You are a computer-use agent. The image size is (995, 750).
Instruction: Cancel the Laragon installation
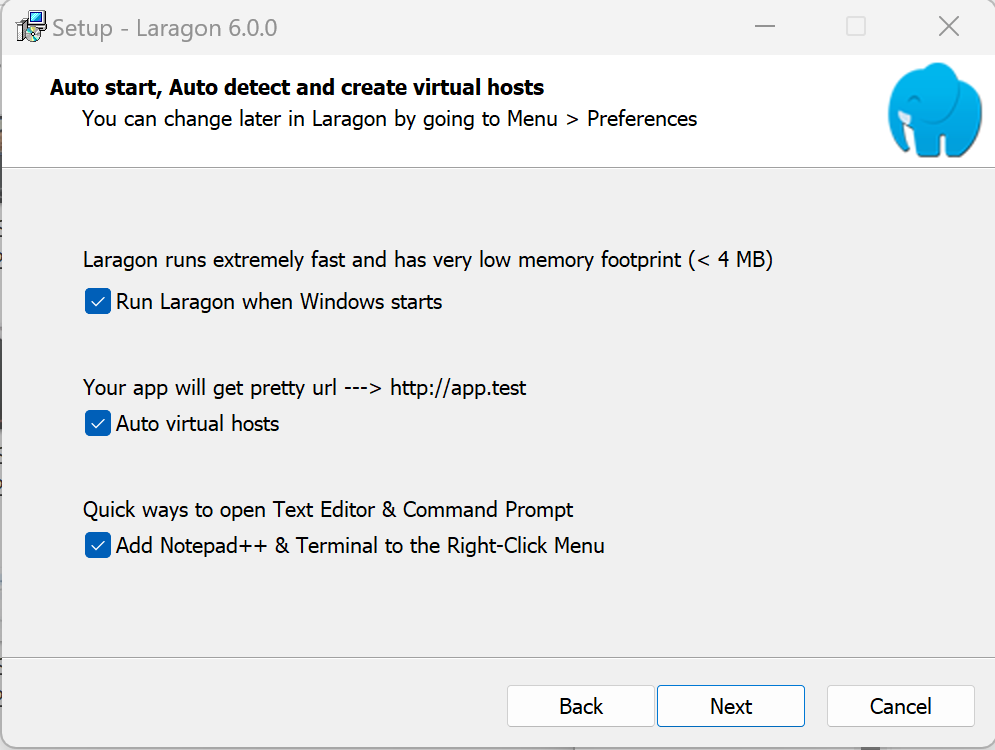[x=900, y=706]
